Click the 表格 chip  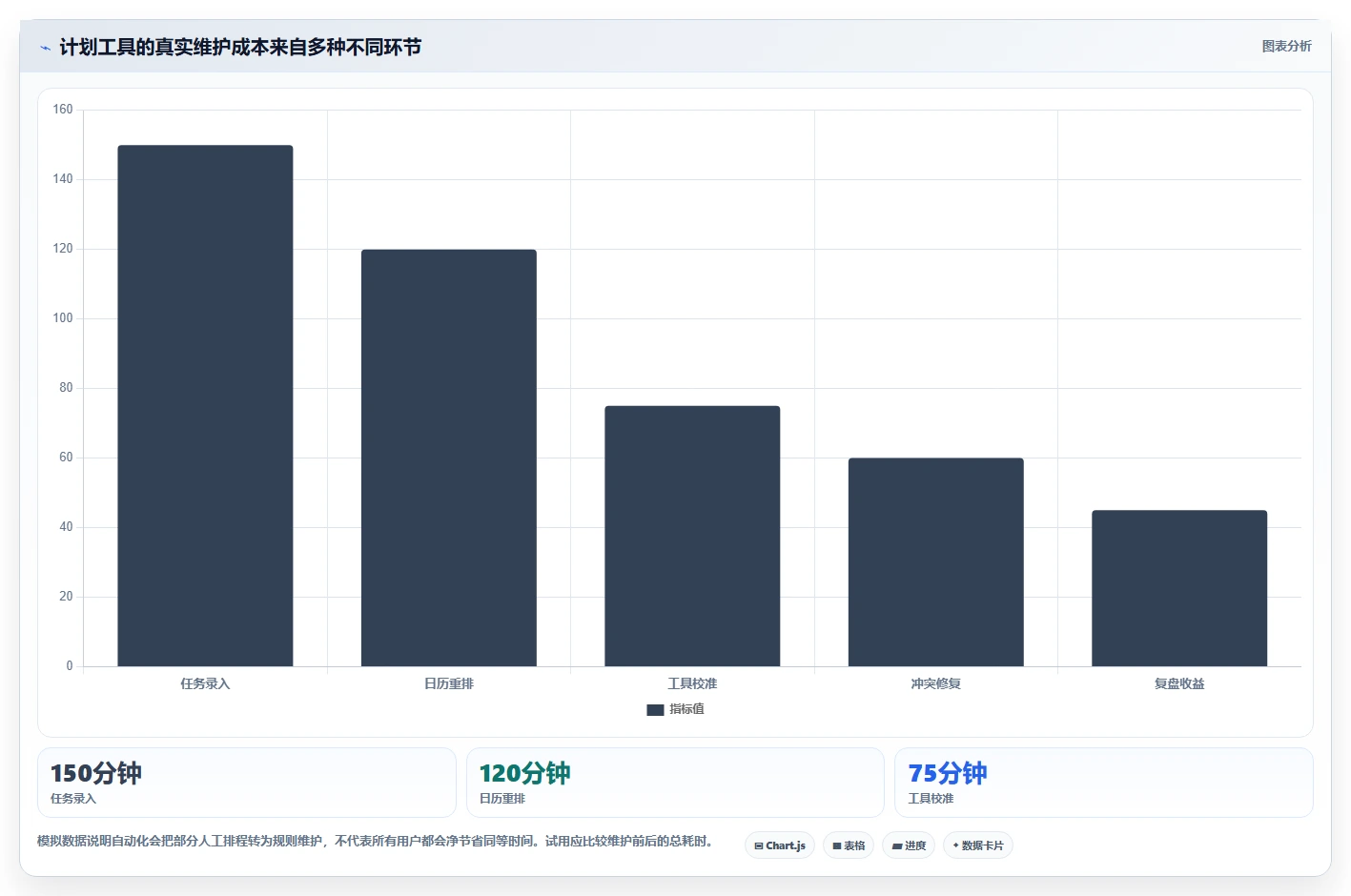pyautogui.click(x=849, y=845)
